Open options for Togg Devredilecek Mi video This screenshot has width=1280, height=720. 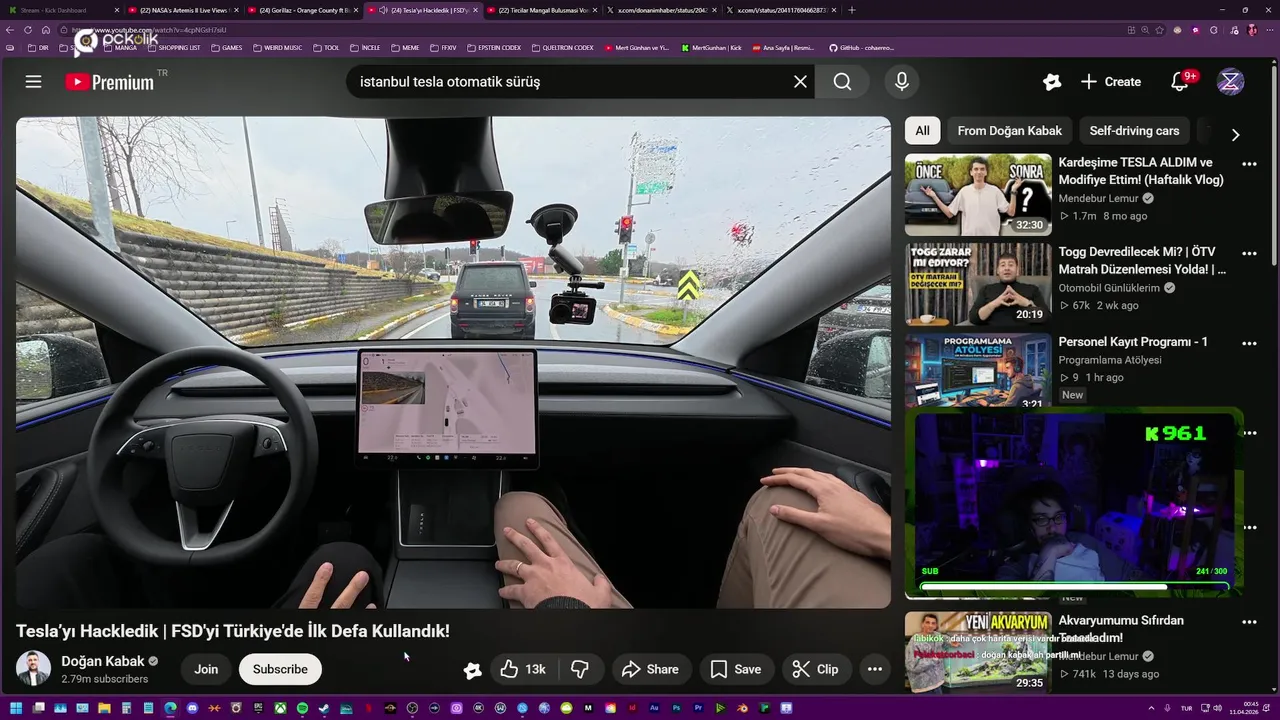pos(1249,254)
